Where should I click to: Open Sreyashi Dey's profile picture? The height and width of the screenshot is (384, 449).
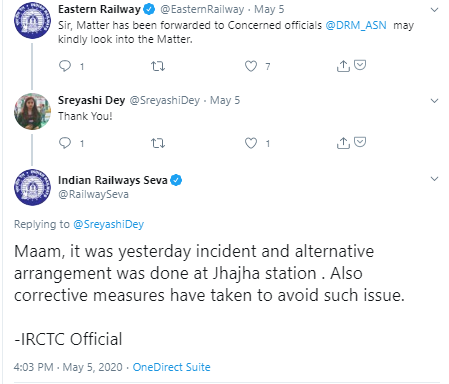[x=32, y=111]
